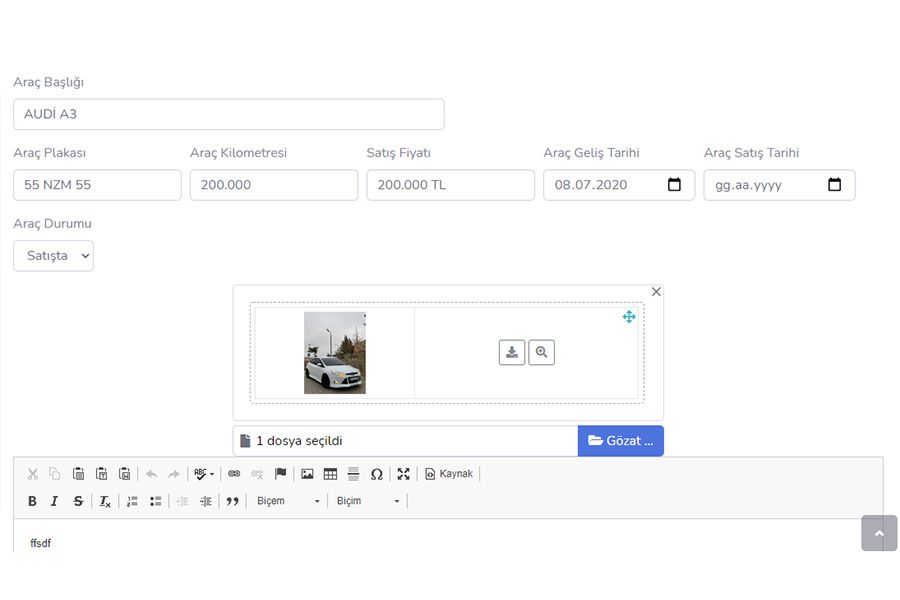Open the Biçem styles dropdown
900x600 pixels.
coord(288,501)
